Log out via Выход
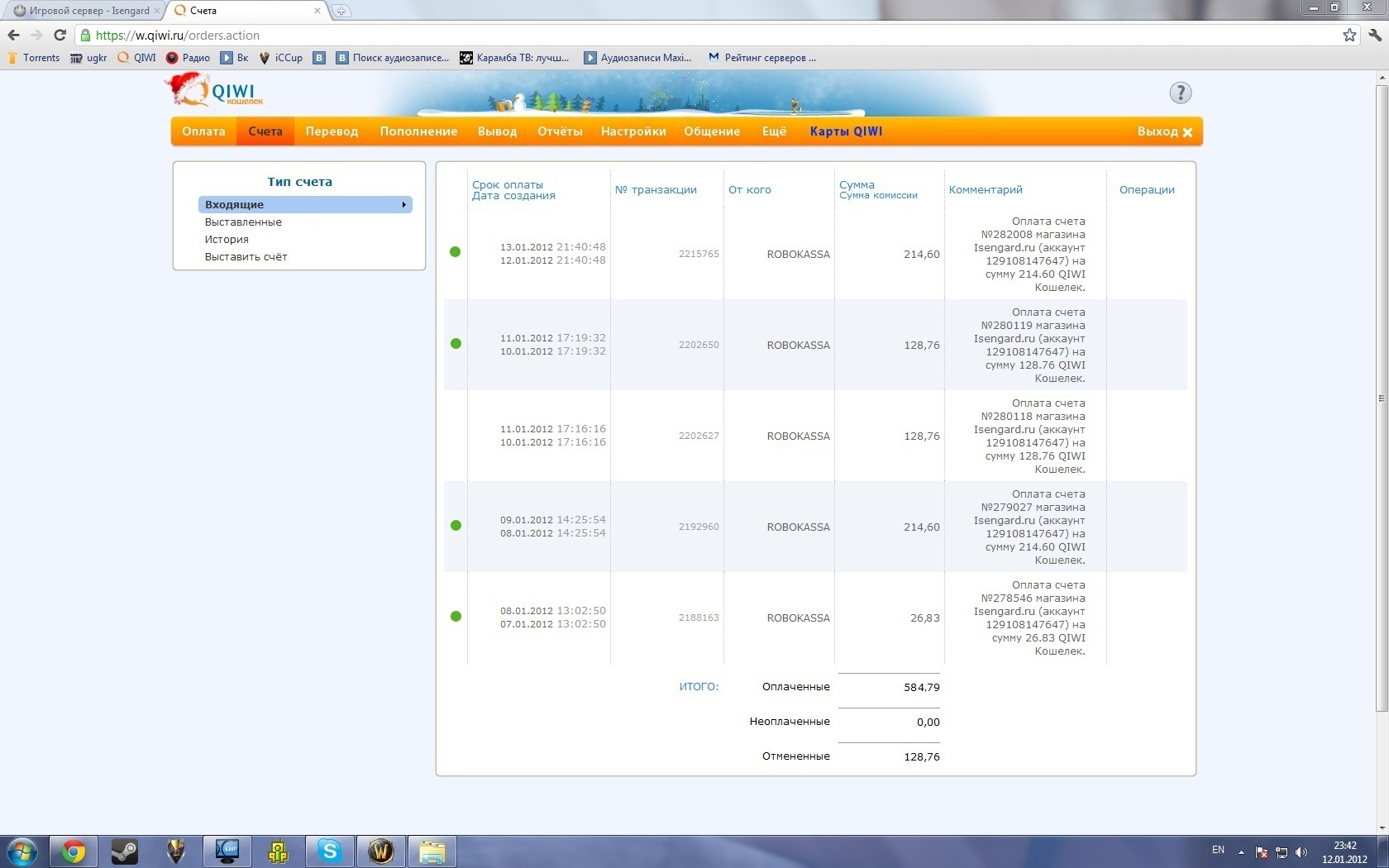1389x868 pixels. [1164, 131]
